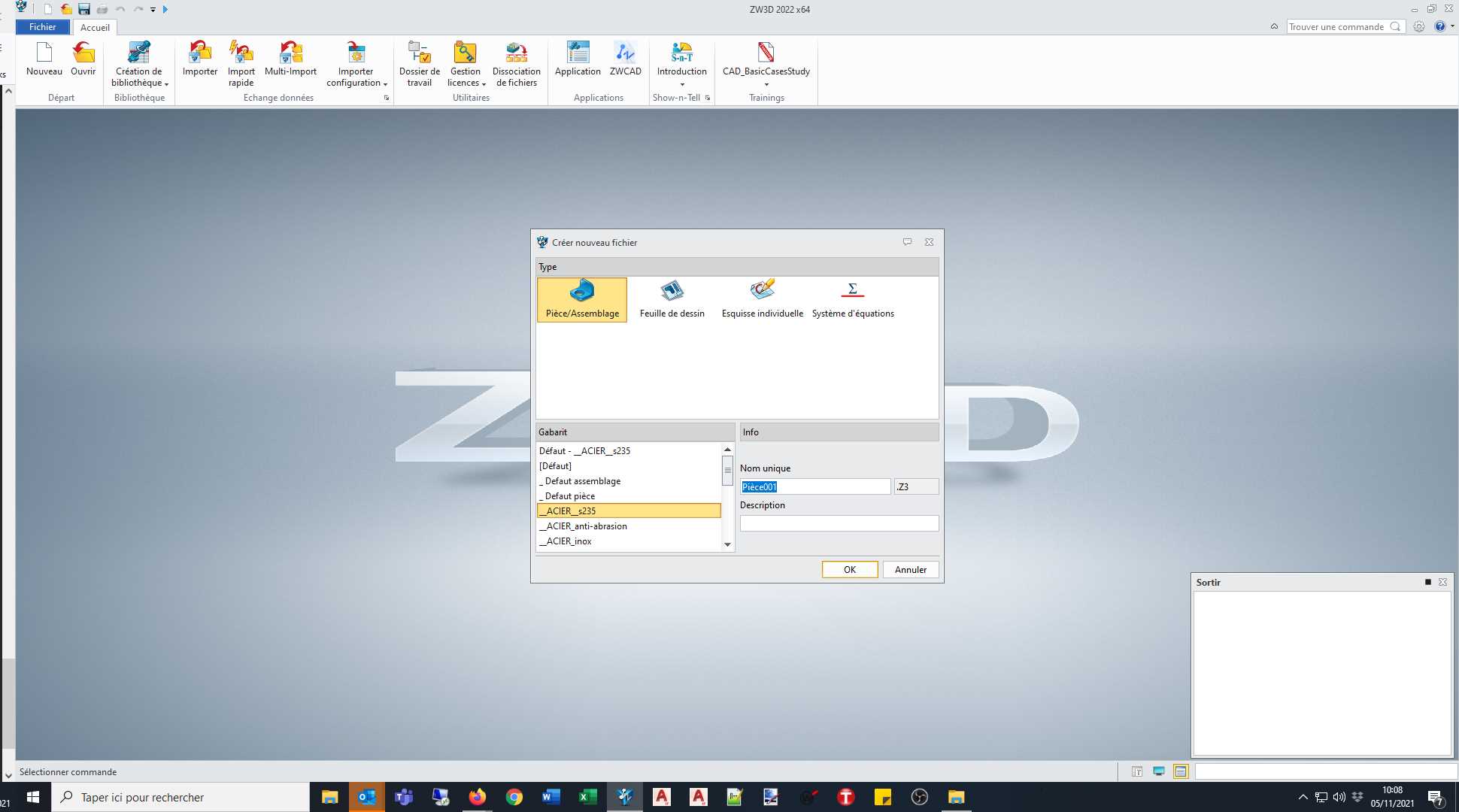1459x812 pixels.
Task: Open the help question mark icon
Action: coord(1440,26)
